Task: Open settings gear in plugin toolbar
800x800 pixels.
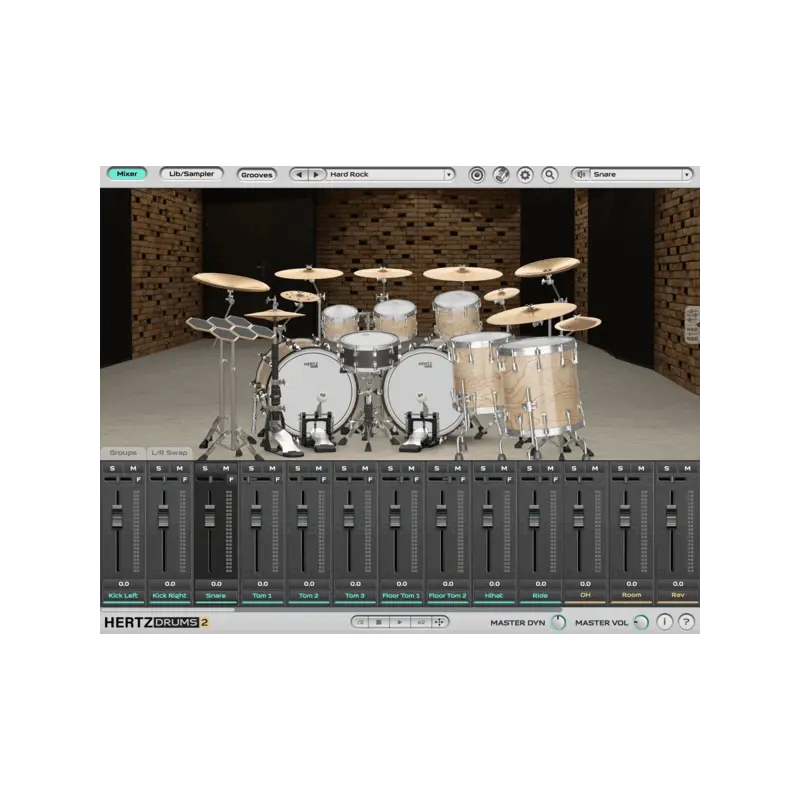Action: [x=525, y=175]
